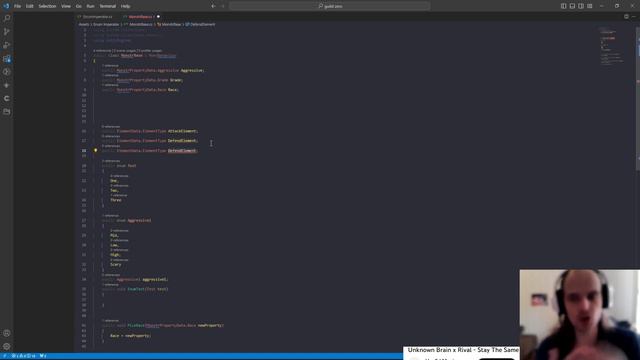Click enum member High
This screenshot has height=360, width=640.
click(x=115, y=255)
